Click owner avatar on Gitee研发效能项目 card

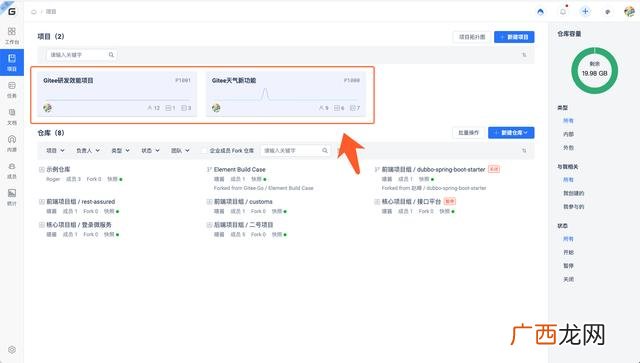pyautogui.click(x=47, y=108)
